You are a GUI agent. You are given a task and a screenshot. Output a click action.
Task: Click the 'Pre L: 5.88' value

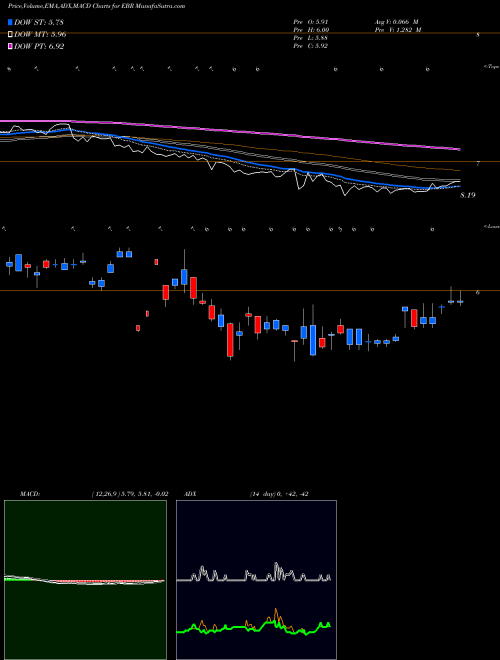coord(311,38)
